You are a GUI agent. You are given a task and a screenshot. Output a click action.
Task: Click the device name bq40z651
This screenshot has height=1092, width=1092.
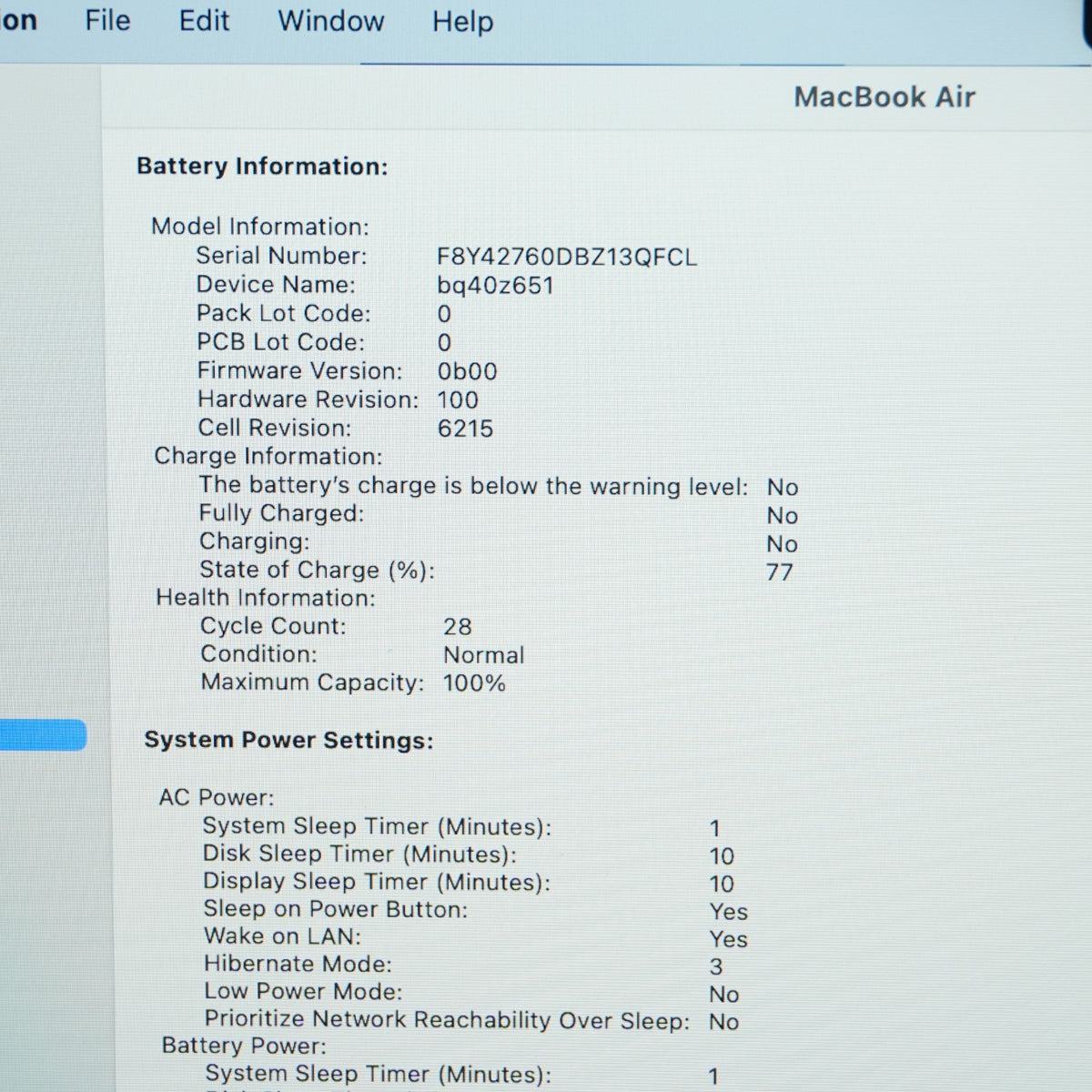pyautogui.click(x=495, y=286)
